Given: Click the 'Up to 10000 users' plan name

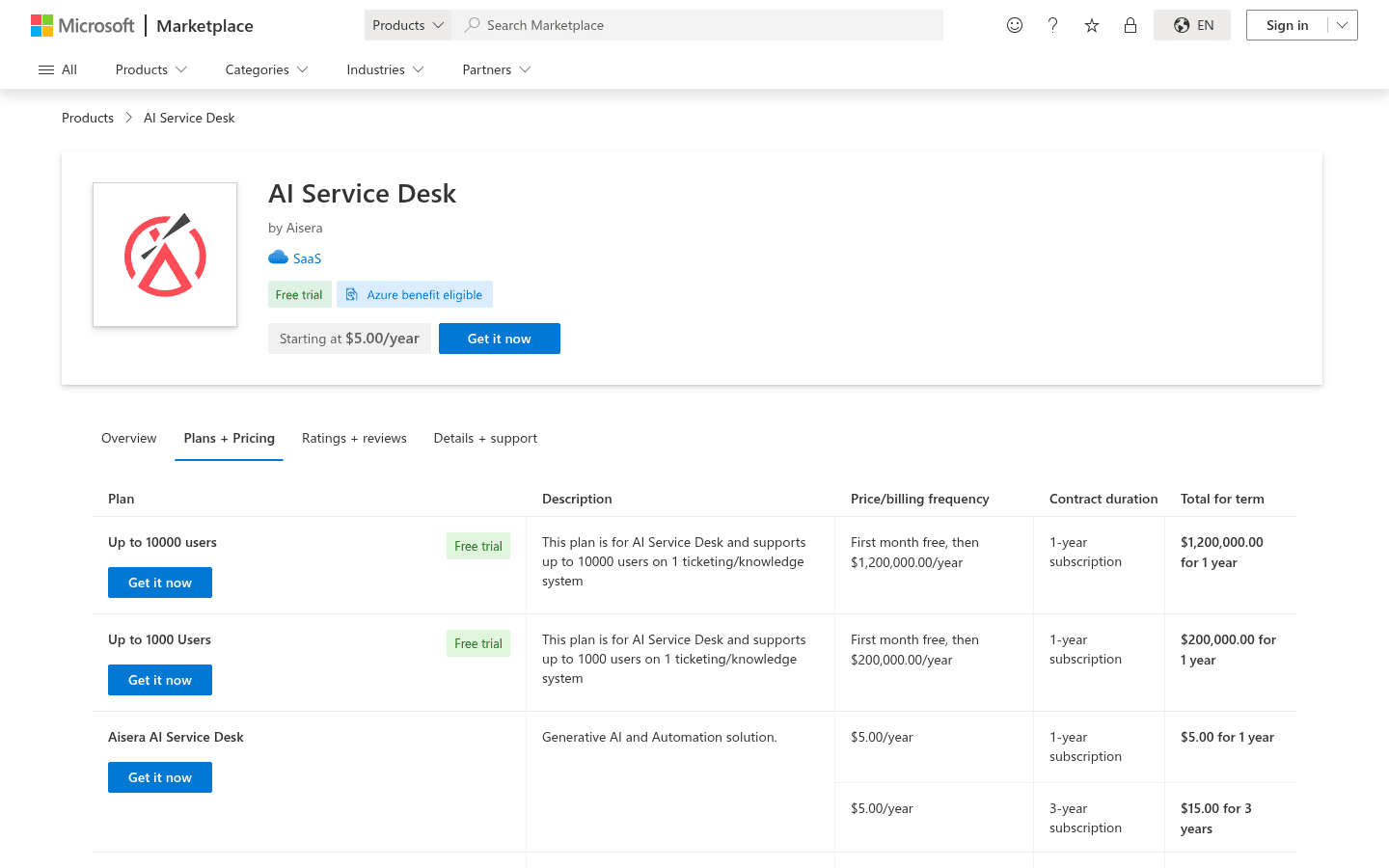Looking at the screenshot, I should click(x=162, y=542).
